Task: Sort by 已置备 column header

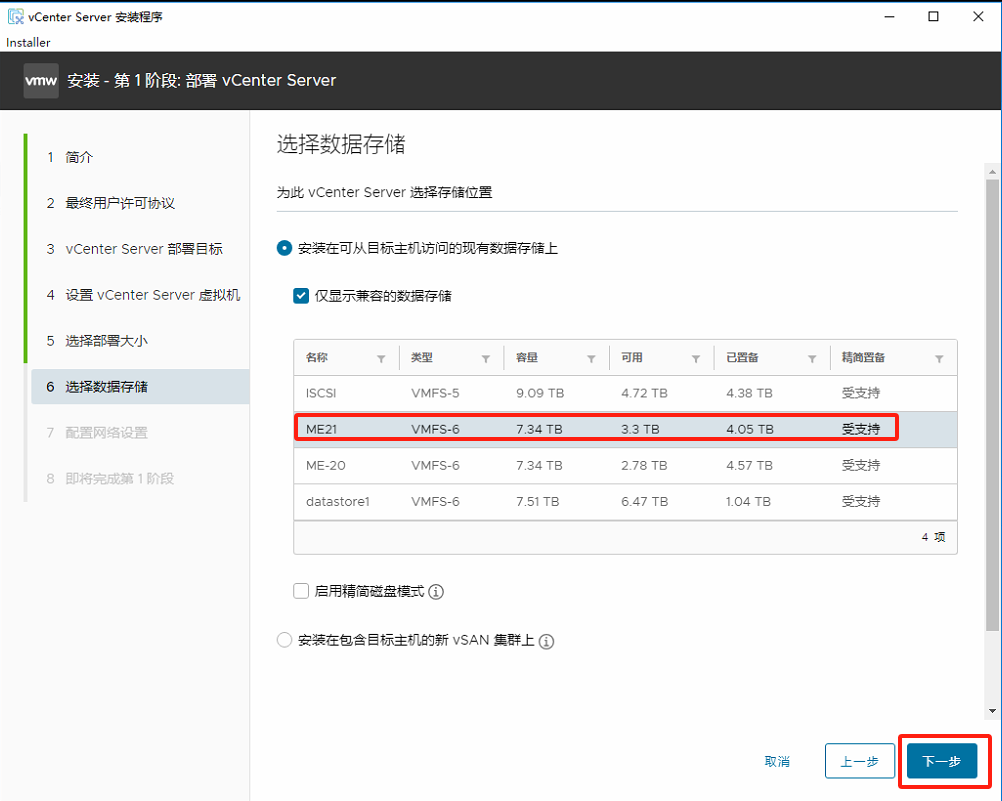Action: pyautogui.click(x=742, y=357)
